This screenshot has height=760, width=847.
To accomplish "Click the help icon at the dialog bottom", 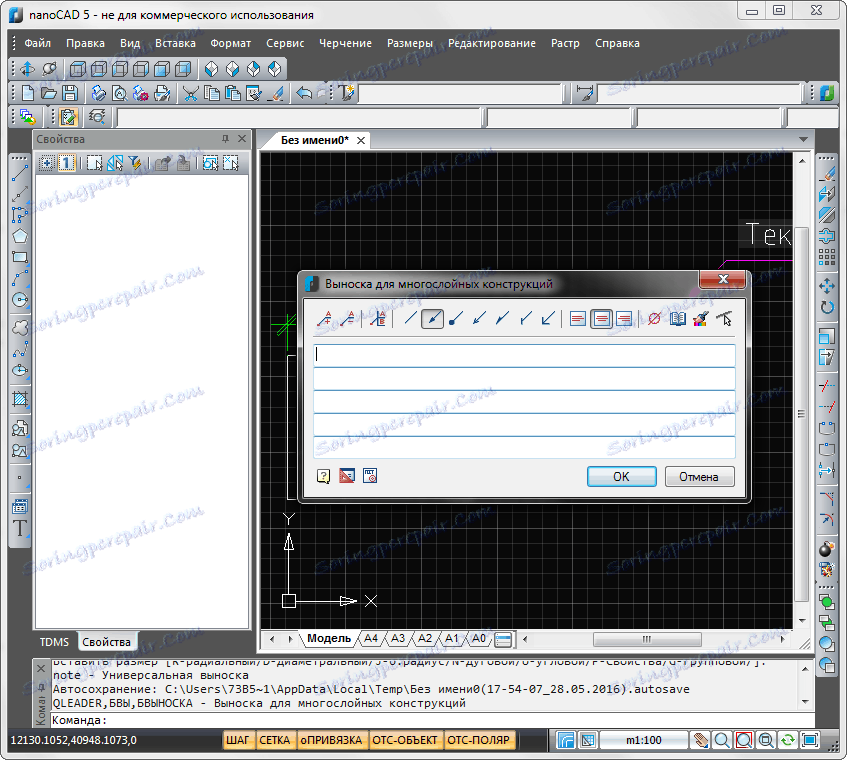I will [324, 476].
